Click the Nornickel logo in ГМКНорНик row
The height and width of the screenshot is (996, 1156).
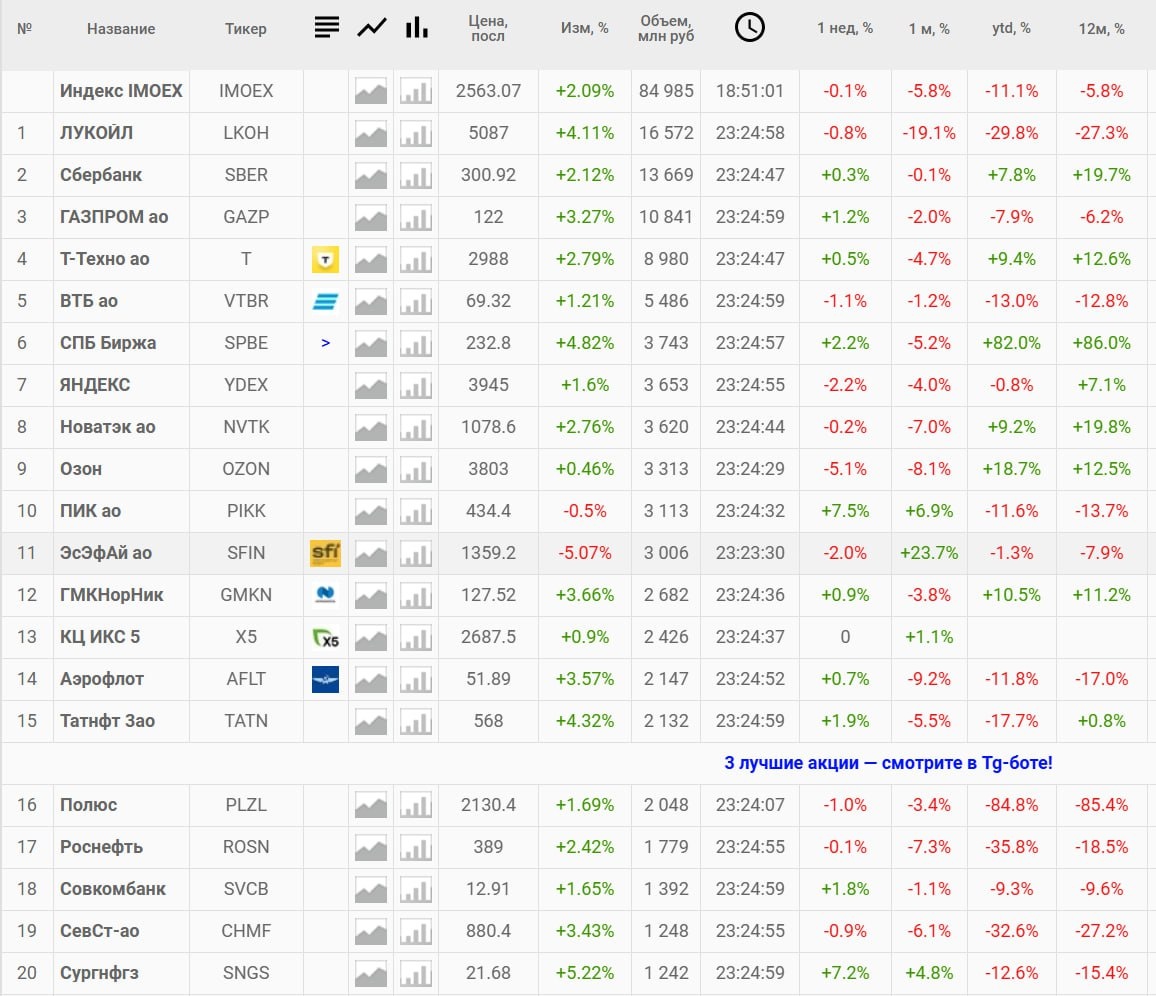[325, 594]
